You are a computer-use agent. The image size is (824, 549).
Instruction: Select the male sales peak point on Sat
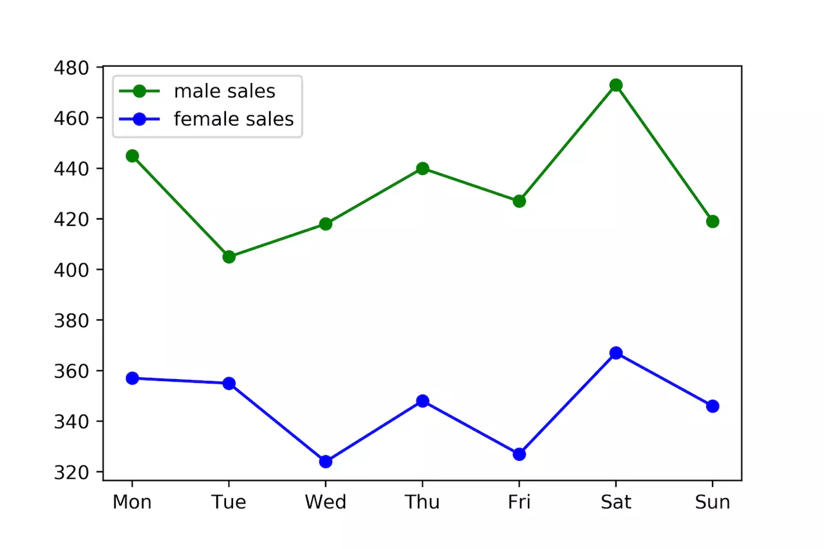[616, 85]
